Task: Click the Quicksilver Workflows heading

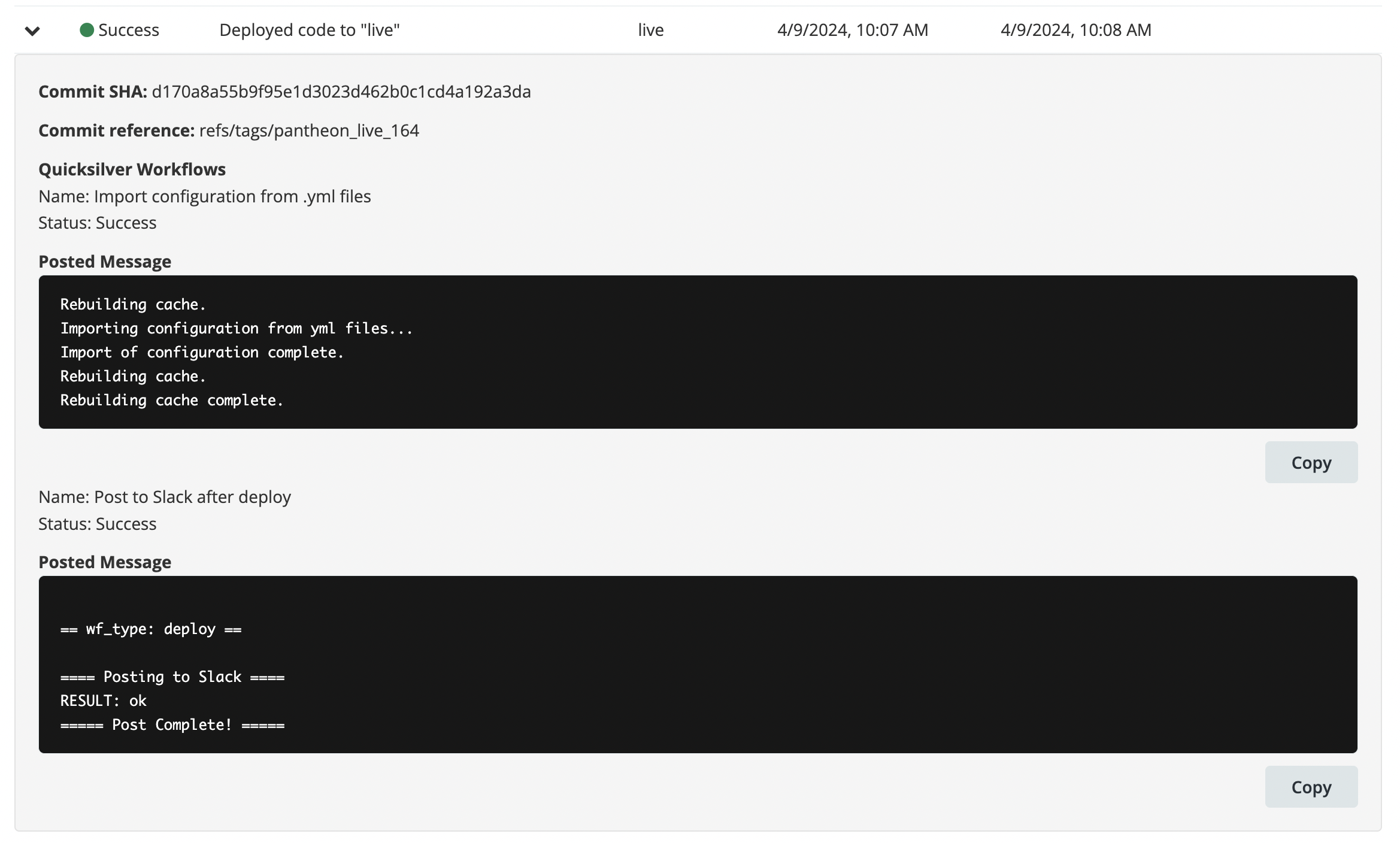Action: 132,169
